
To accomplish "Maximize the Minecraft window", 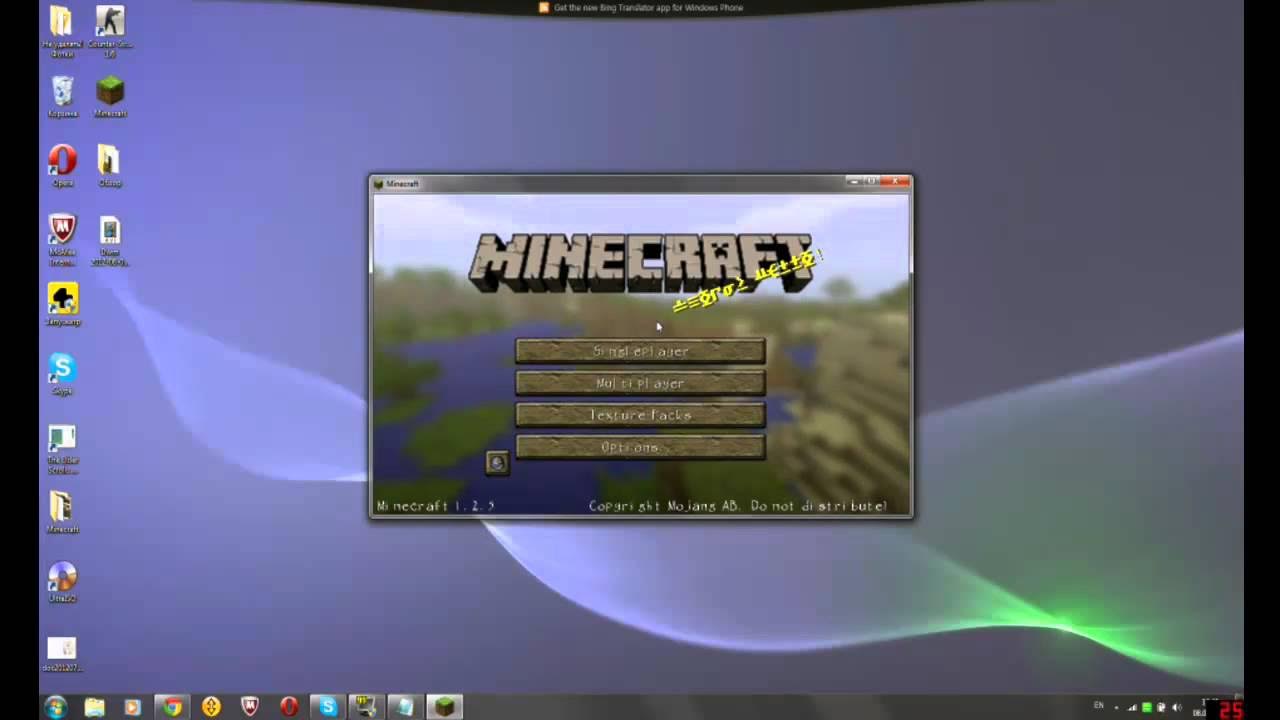I will point(871,181).
